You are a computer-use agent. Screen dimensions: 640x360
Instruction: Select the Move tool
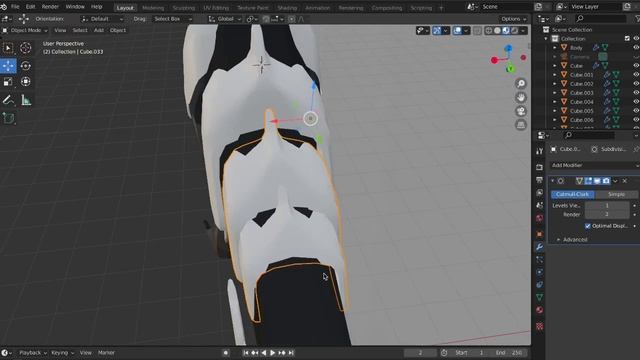pyautogui.click(x=8, y=66)
